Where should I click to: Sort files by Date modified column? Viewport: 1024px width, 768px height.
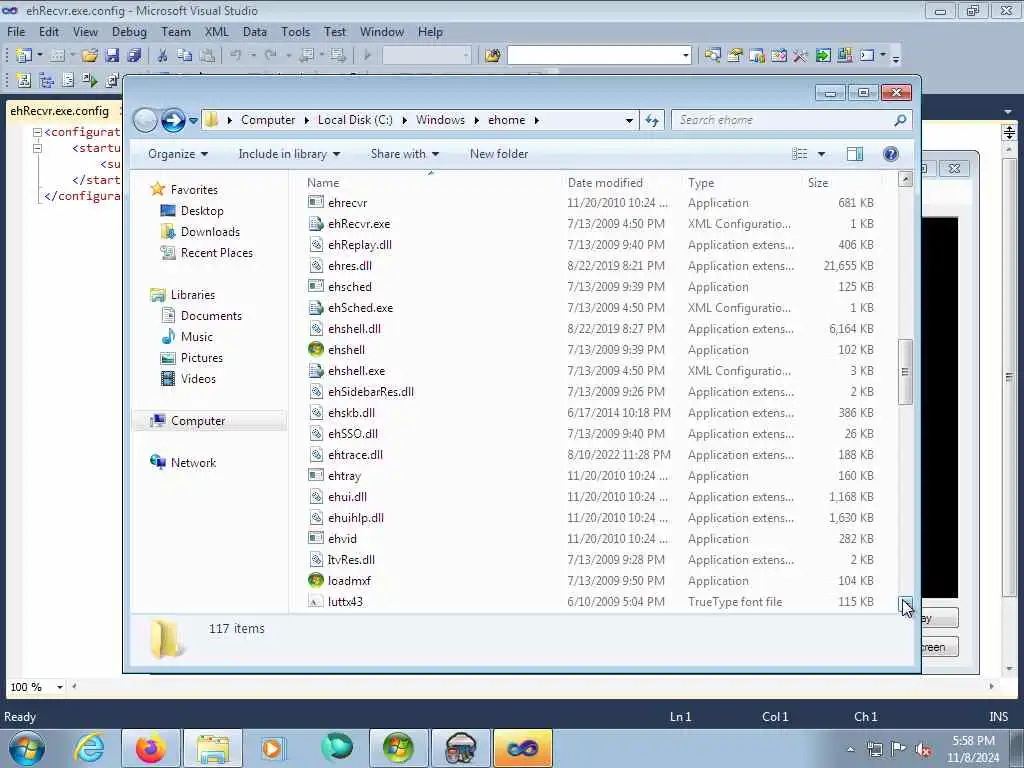tap(605, 183)
